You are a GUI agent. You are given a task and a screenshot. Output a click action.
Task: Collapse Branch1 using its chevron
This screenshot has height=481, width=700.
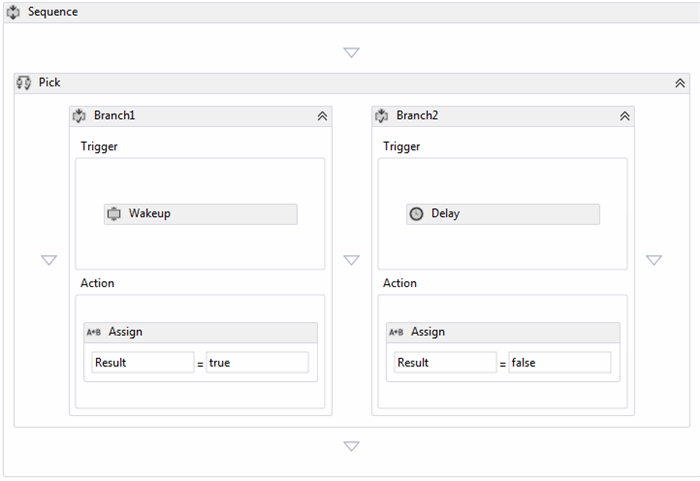[x=322, y=116]
